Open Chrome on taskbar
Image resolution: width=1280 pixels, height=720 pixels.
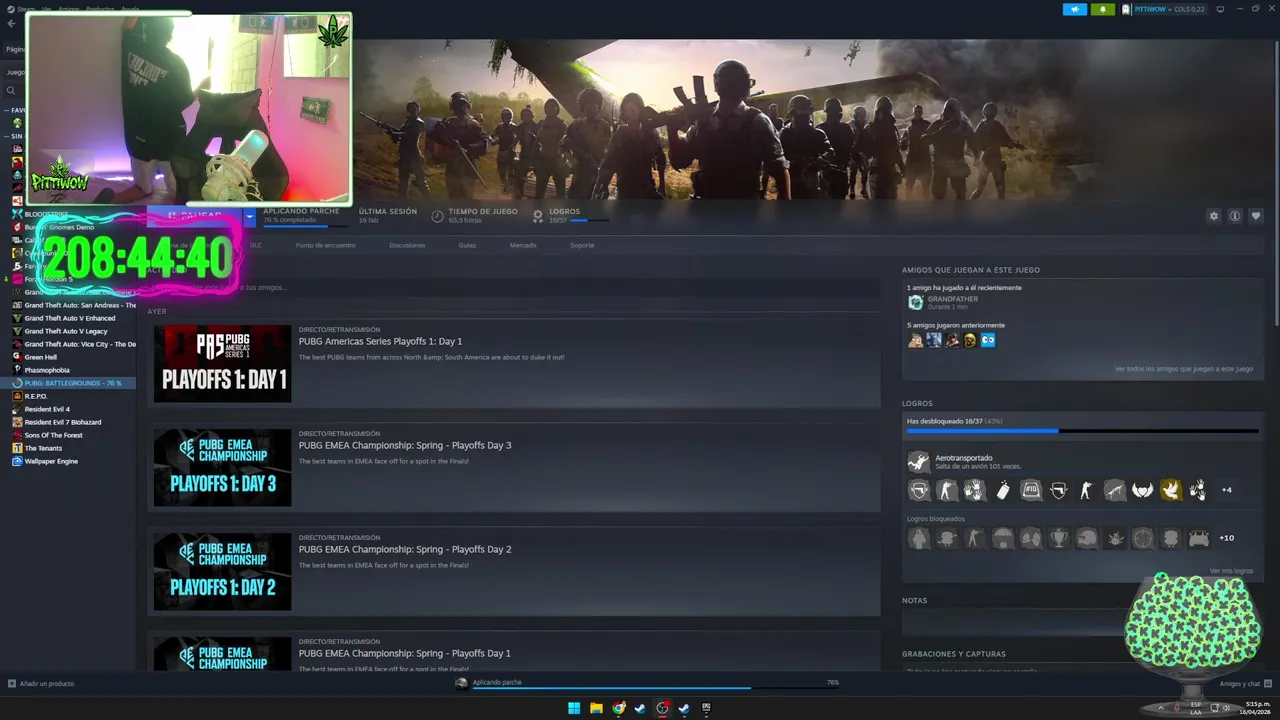pos(618,708)
